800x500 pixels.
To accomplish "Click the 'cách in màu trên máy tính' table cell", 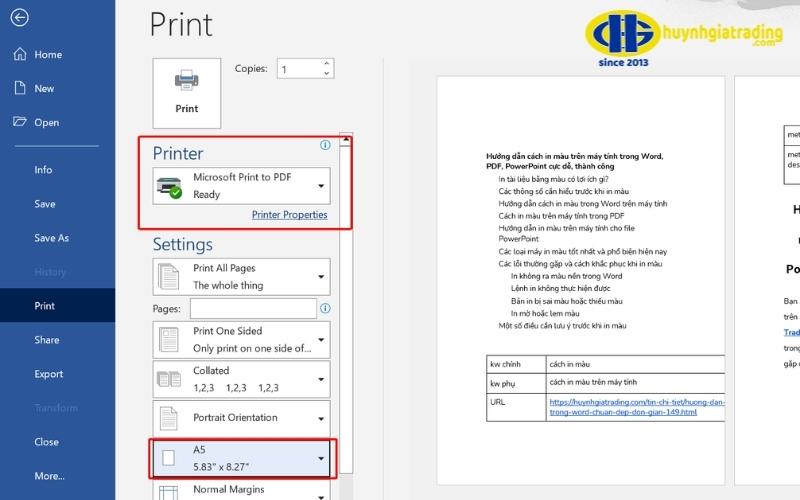I will click(635, 383).
